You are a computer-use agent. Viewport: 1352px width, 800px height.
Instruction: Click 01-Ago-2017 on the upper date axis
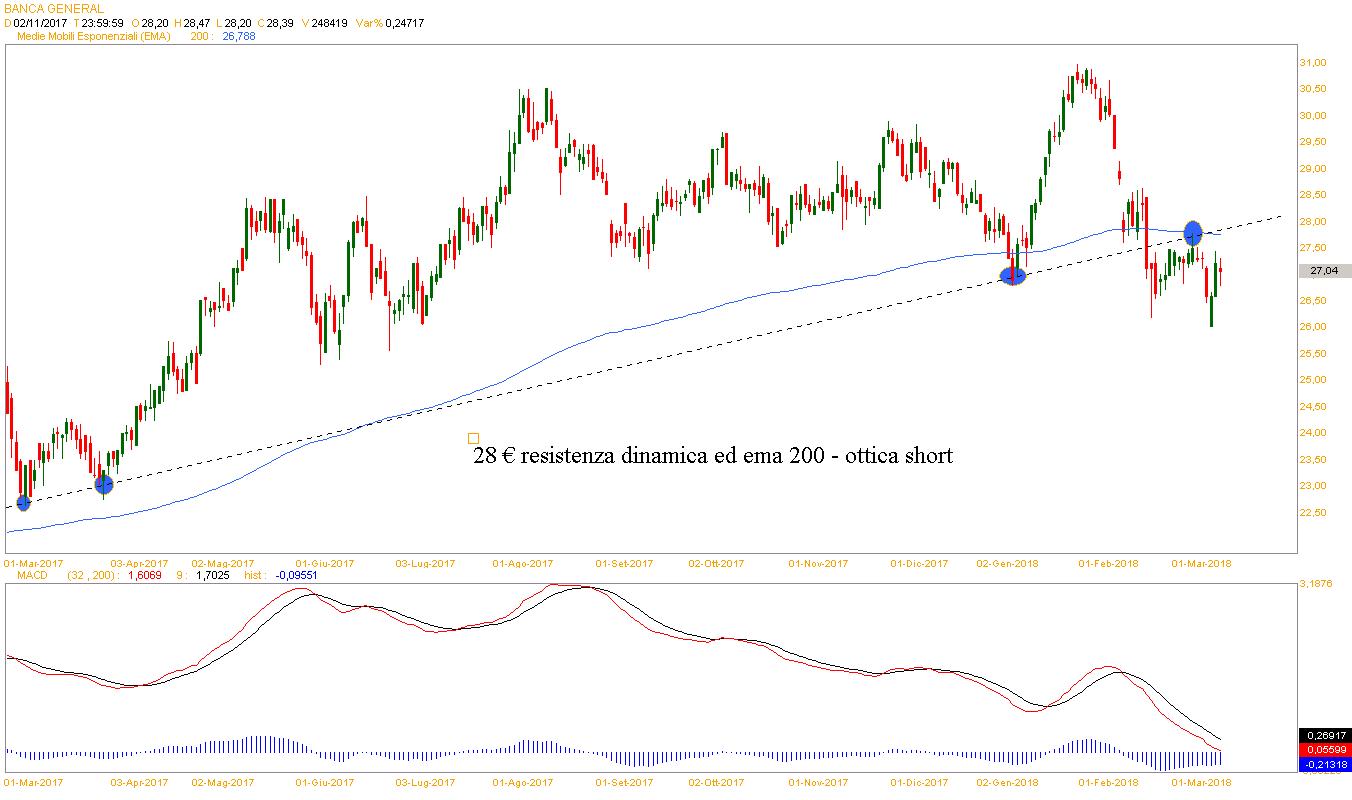click(x=523, y=564)
